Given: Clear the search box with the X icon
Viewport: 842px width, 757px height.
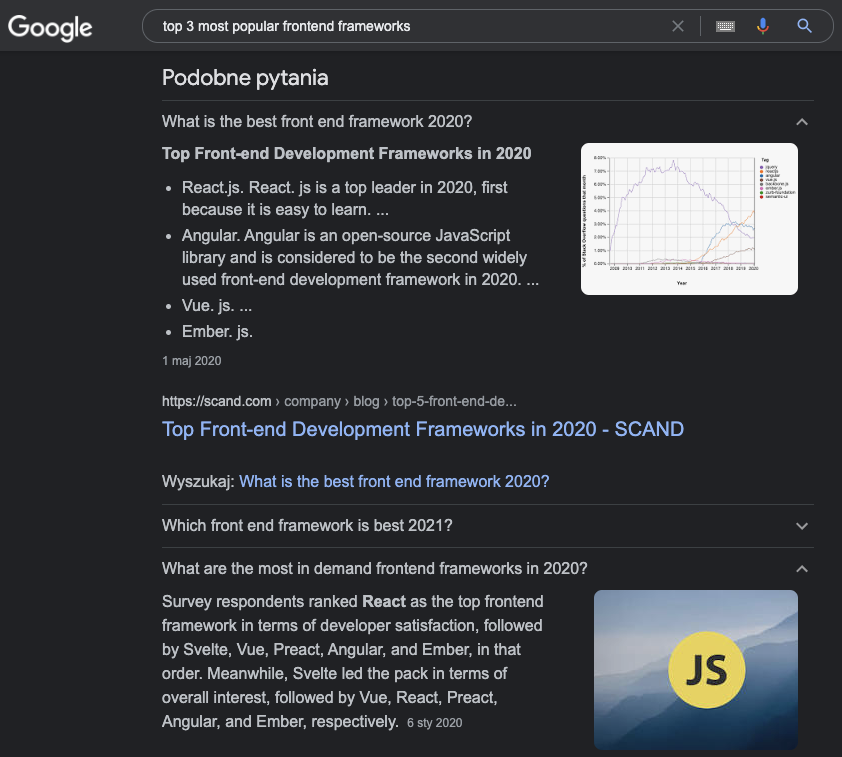Looking at the screenshot, I should click(678, 26).
